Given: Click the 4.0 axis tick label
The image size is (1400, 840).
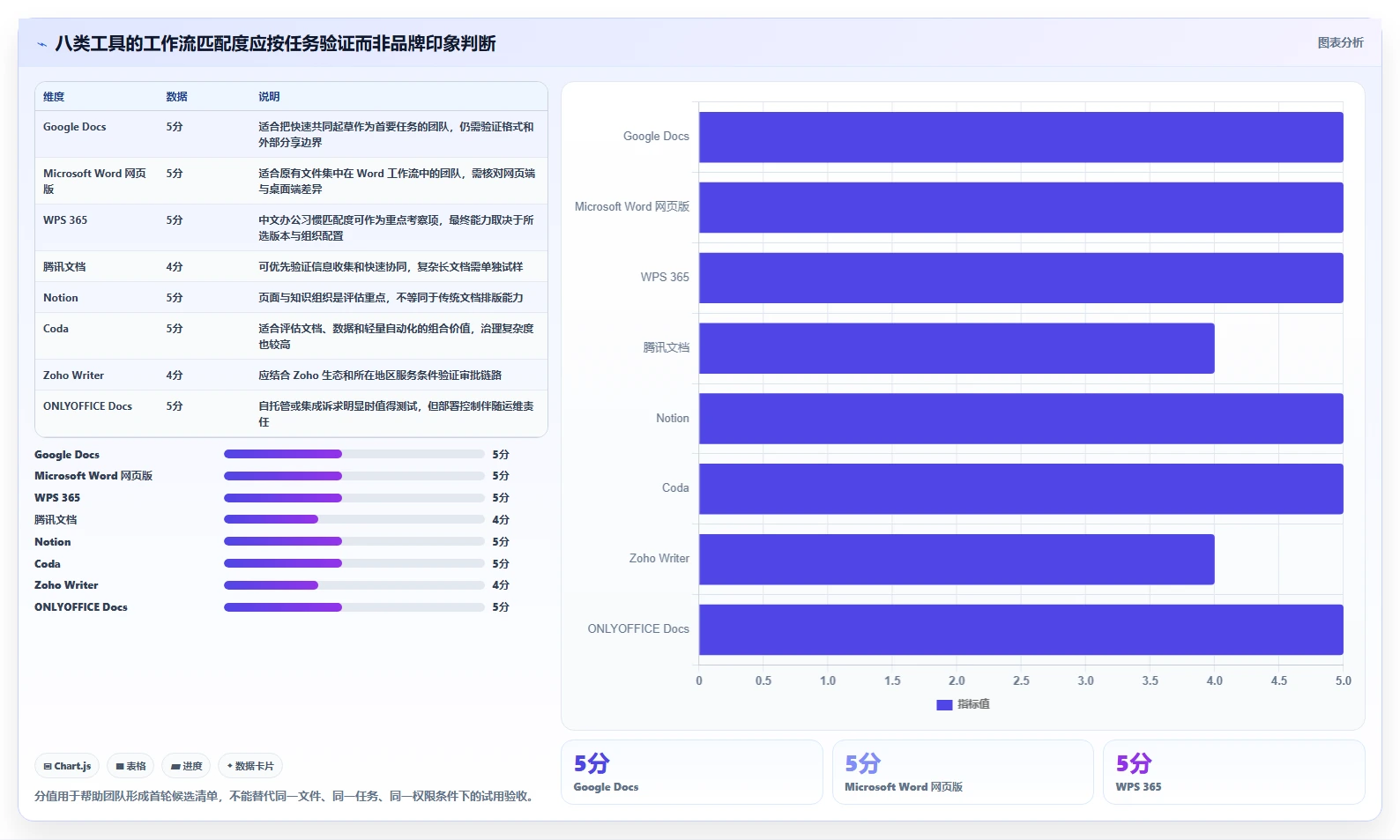Looking at the screenshot, I should pyautogui.click(x=1214, y=681).
